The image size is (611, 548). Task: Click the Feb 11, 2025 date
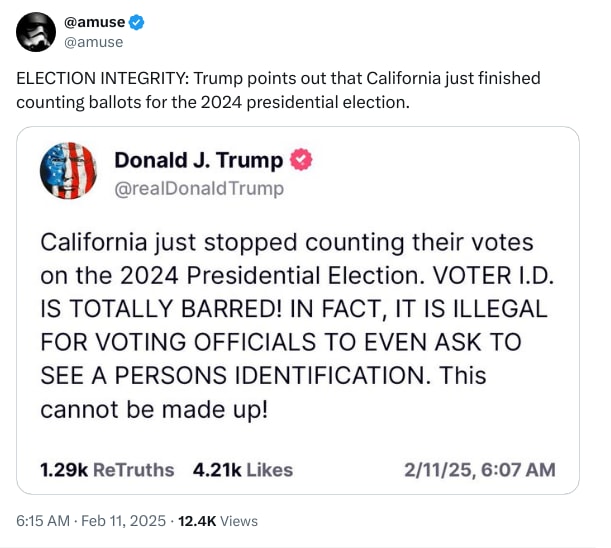[123, 521]
